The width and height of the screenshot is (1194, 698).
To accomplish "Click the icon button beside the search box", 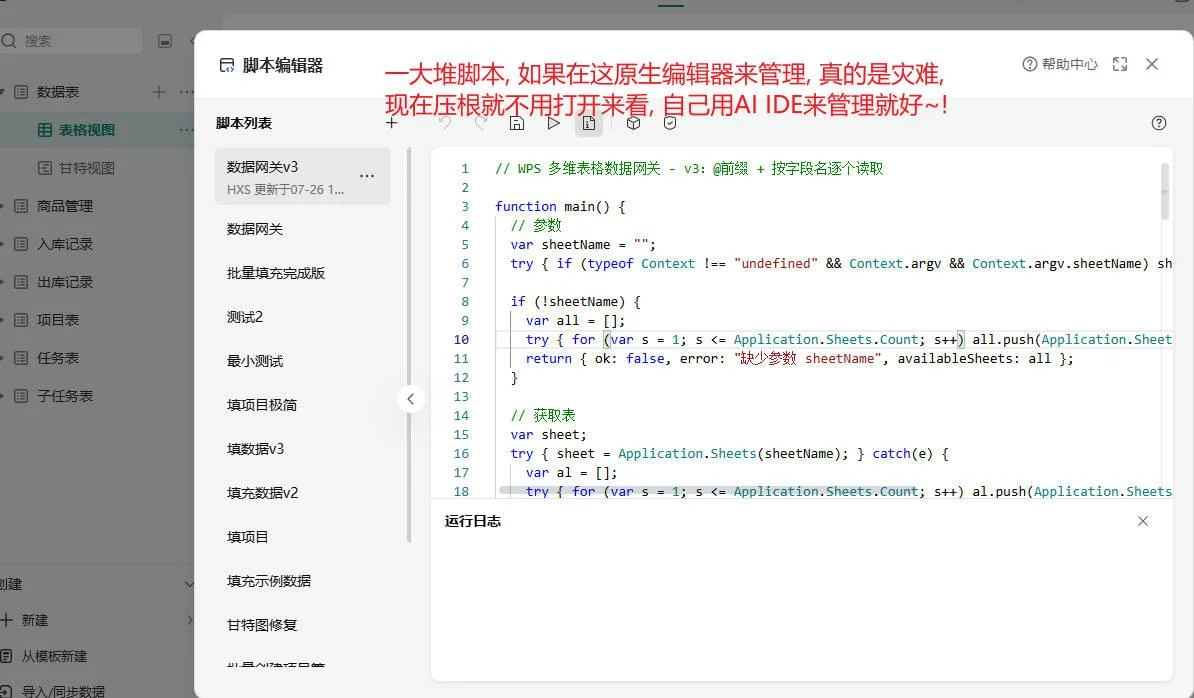I will click(x=164, y=41).
